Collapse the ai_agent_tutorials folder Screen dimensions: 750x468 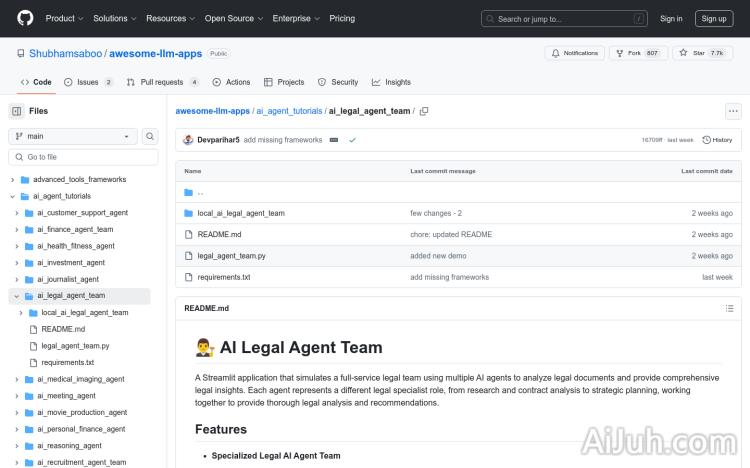[x=12, y=196]
